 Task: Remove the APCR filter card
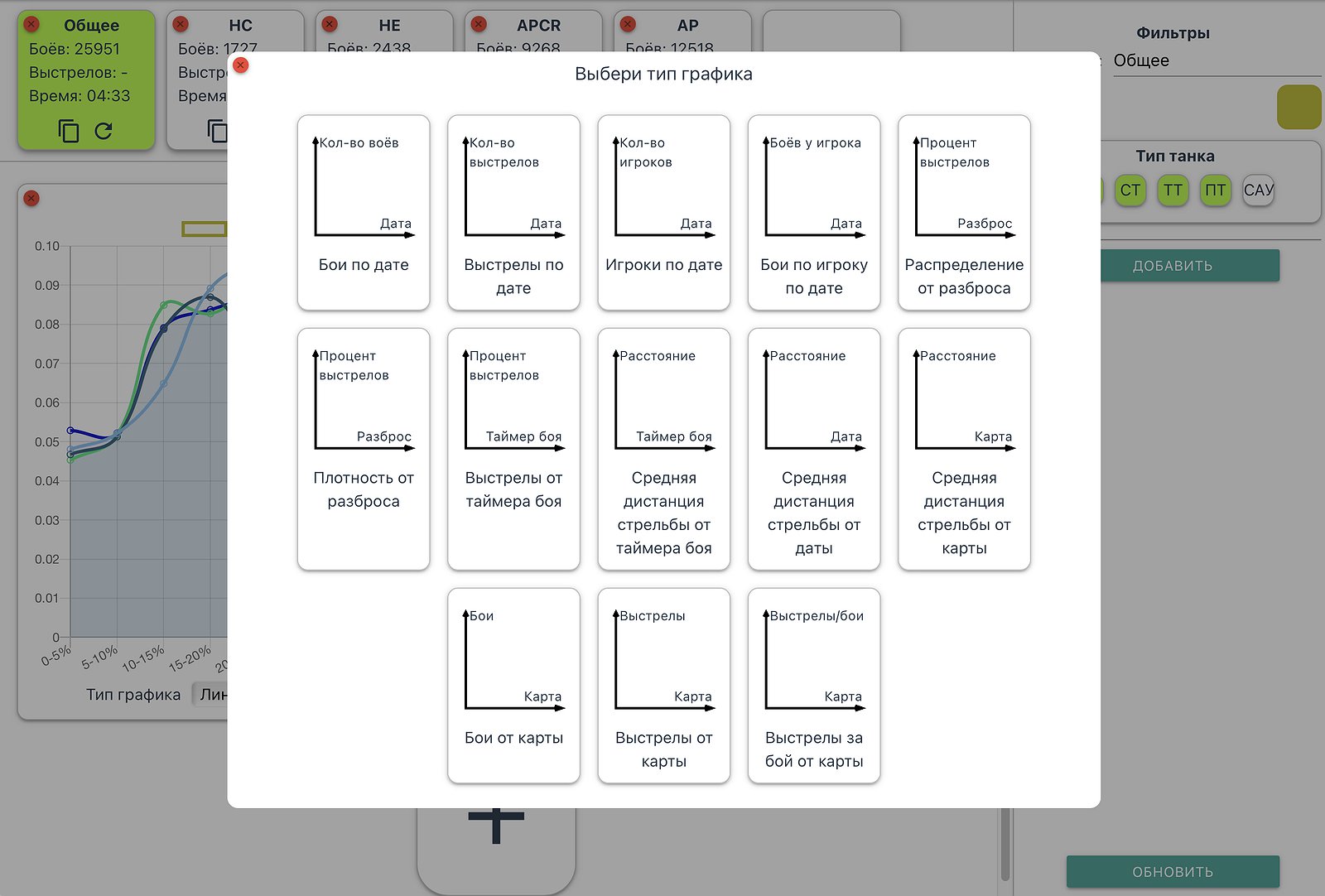click(479, 24)
